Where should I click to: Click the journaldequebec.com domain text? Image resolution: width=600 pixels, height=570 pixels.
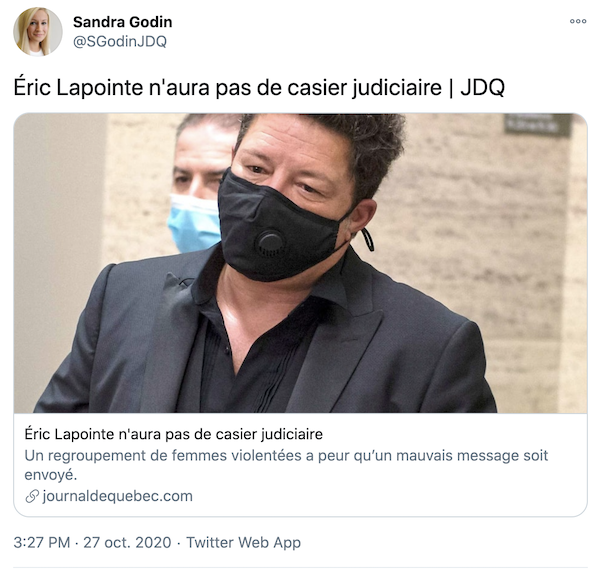point(117,496)
